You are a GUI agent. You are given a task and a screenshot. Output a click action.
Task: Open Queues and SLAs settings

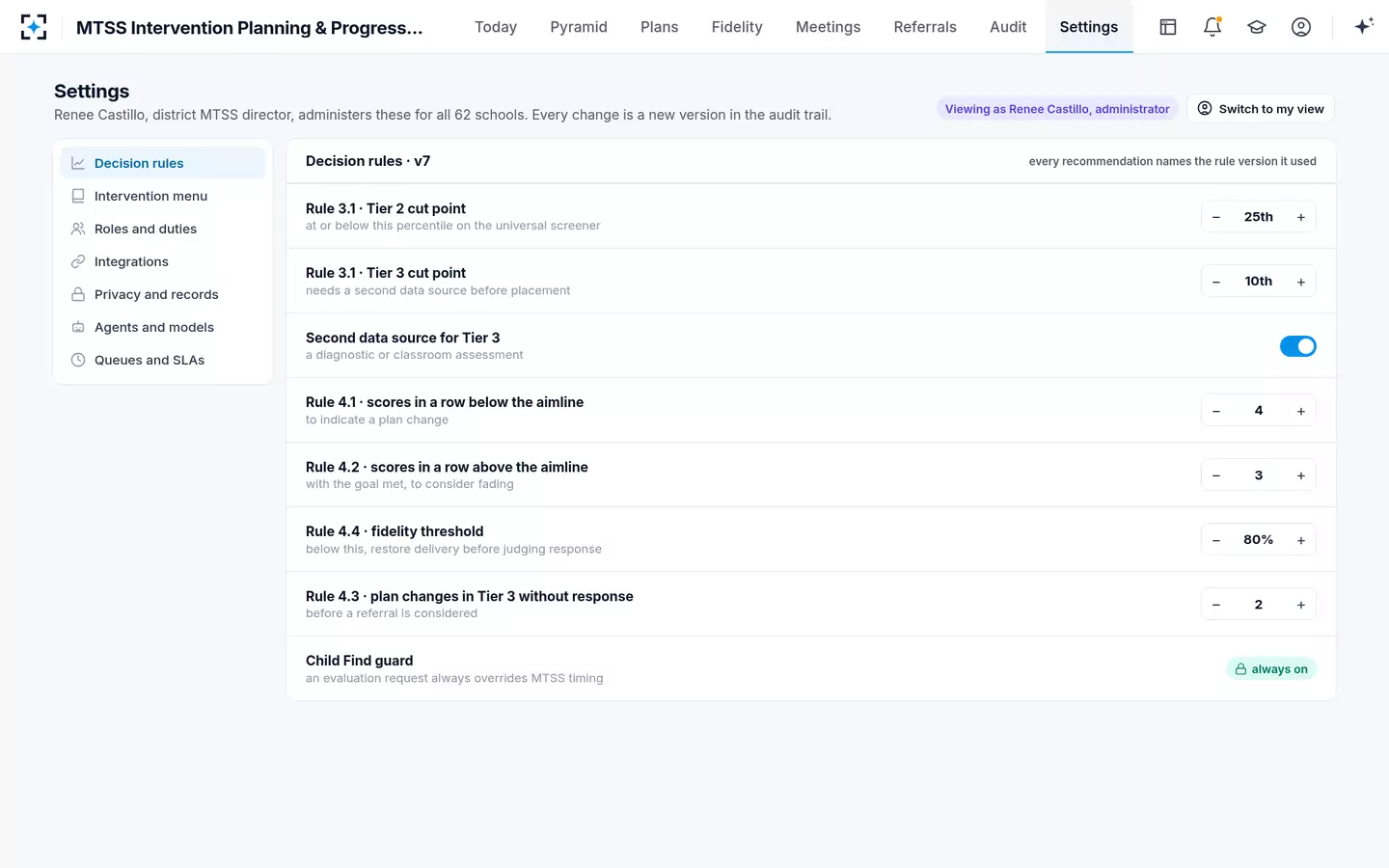(x=162, y=360)
